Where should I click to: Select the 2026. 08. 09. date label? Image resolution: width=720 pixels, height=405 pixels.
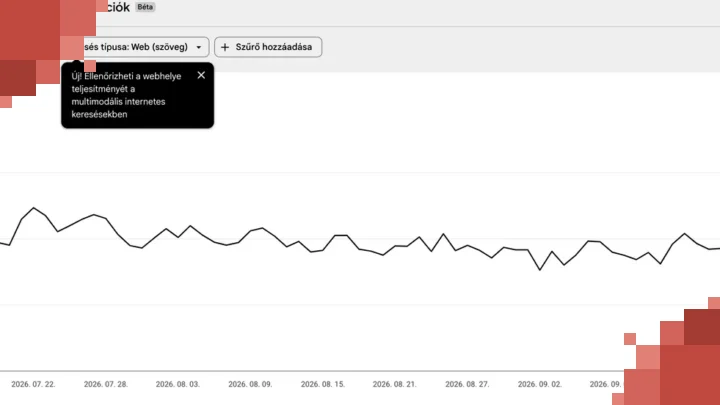[x=250, y=384]
